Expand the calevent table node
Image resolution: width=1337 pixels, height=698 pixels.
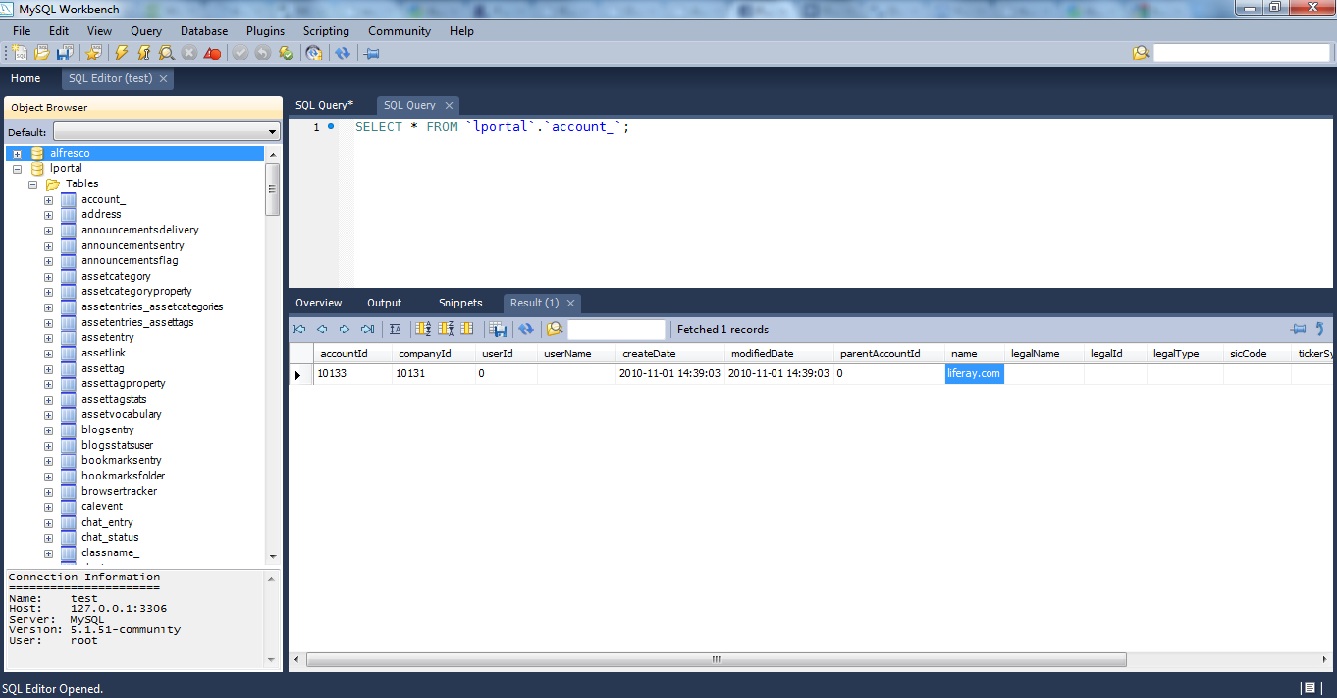click(48, 507)
